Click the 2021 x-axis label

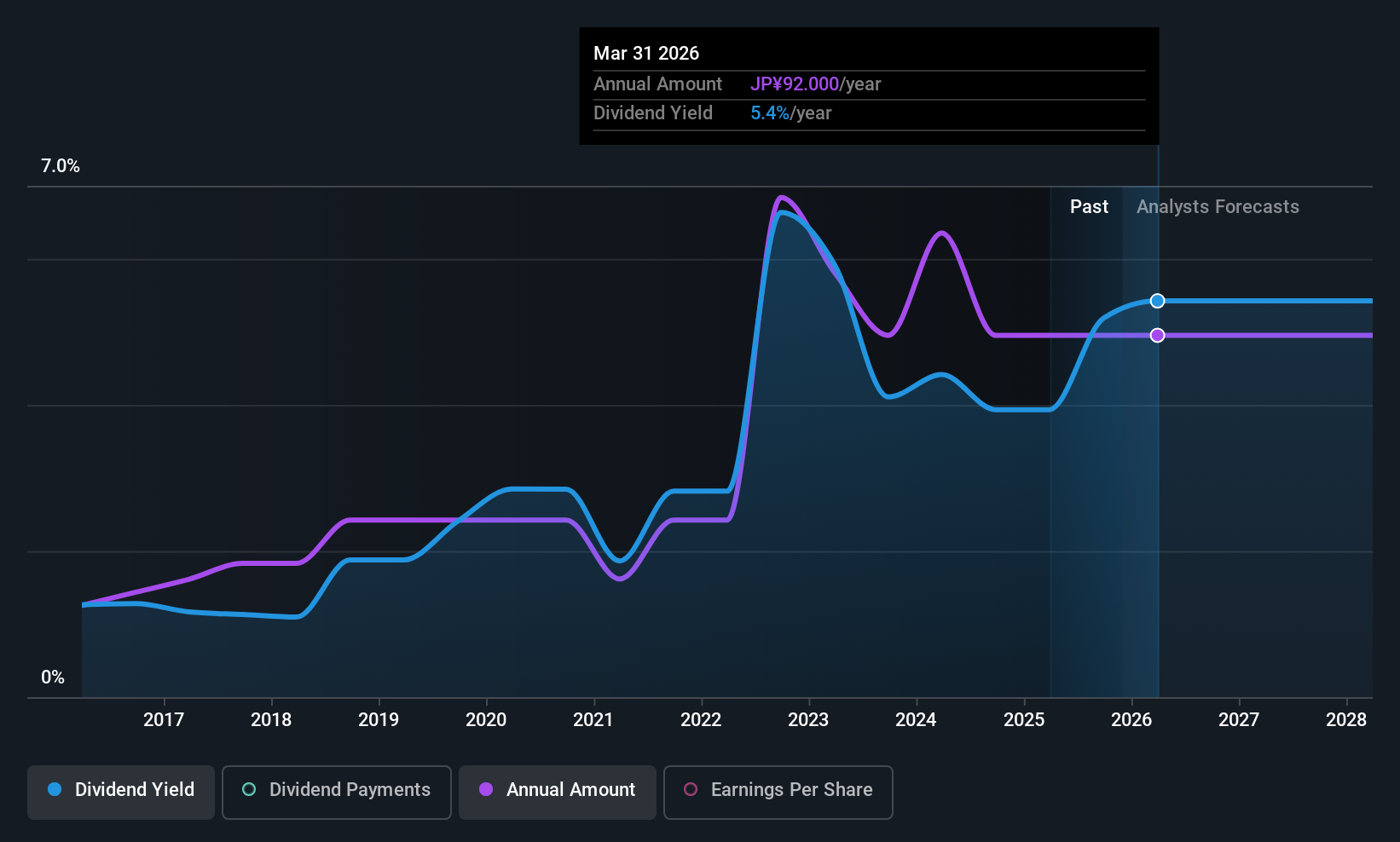tap(593, 720)
